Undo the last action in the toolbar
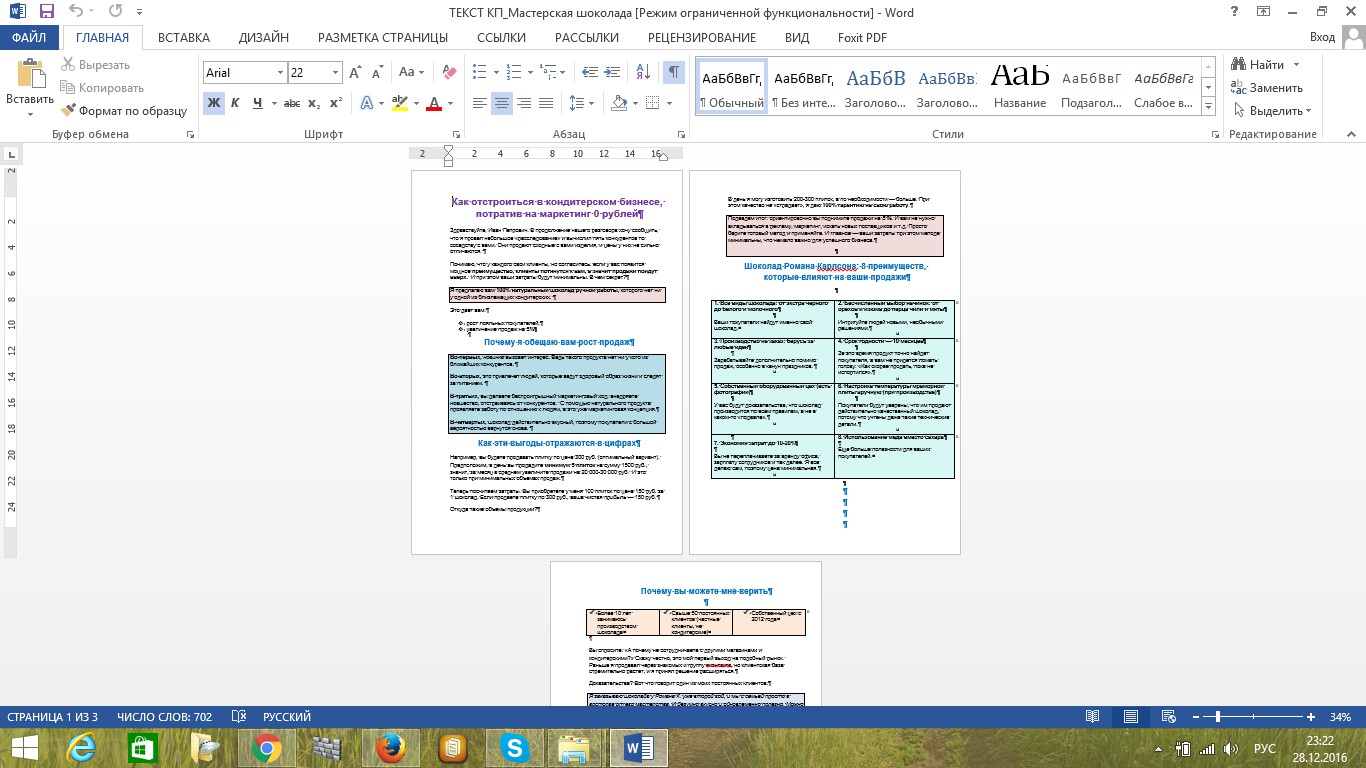The image size is (1366, 768). click(78, 12)
